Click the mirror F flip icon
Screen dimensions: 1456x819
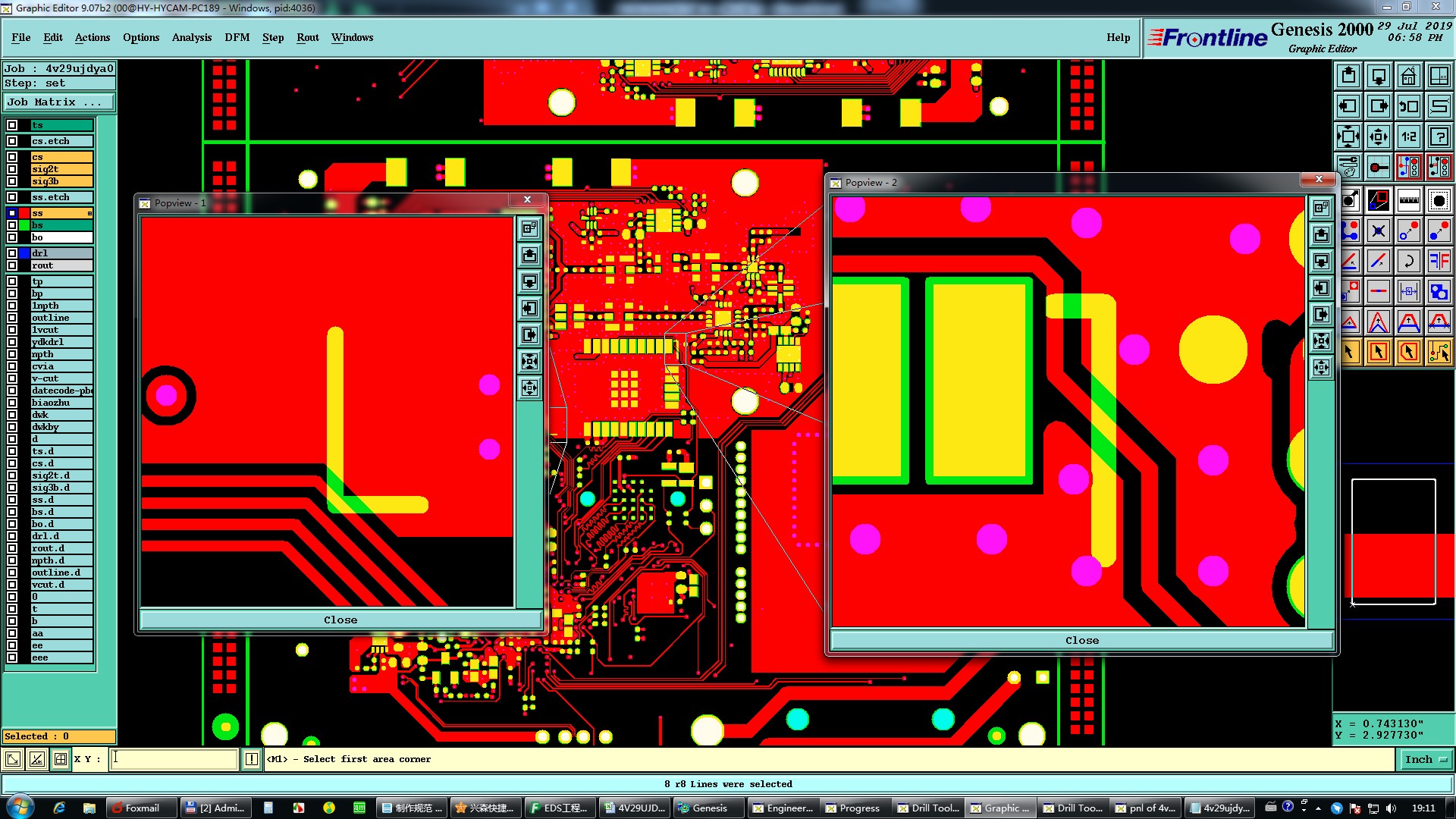[x=1439, y=262]
